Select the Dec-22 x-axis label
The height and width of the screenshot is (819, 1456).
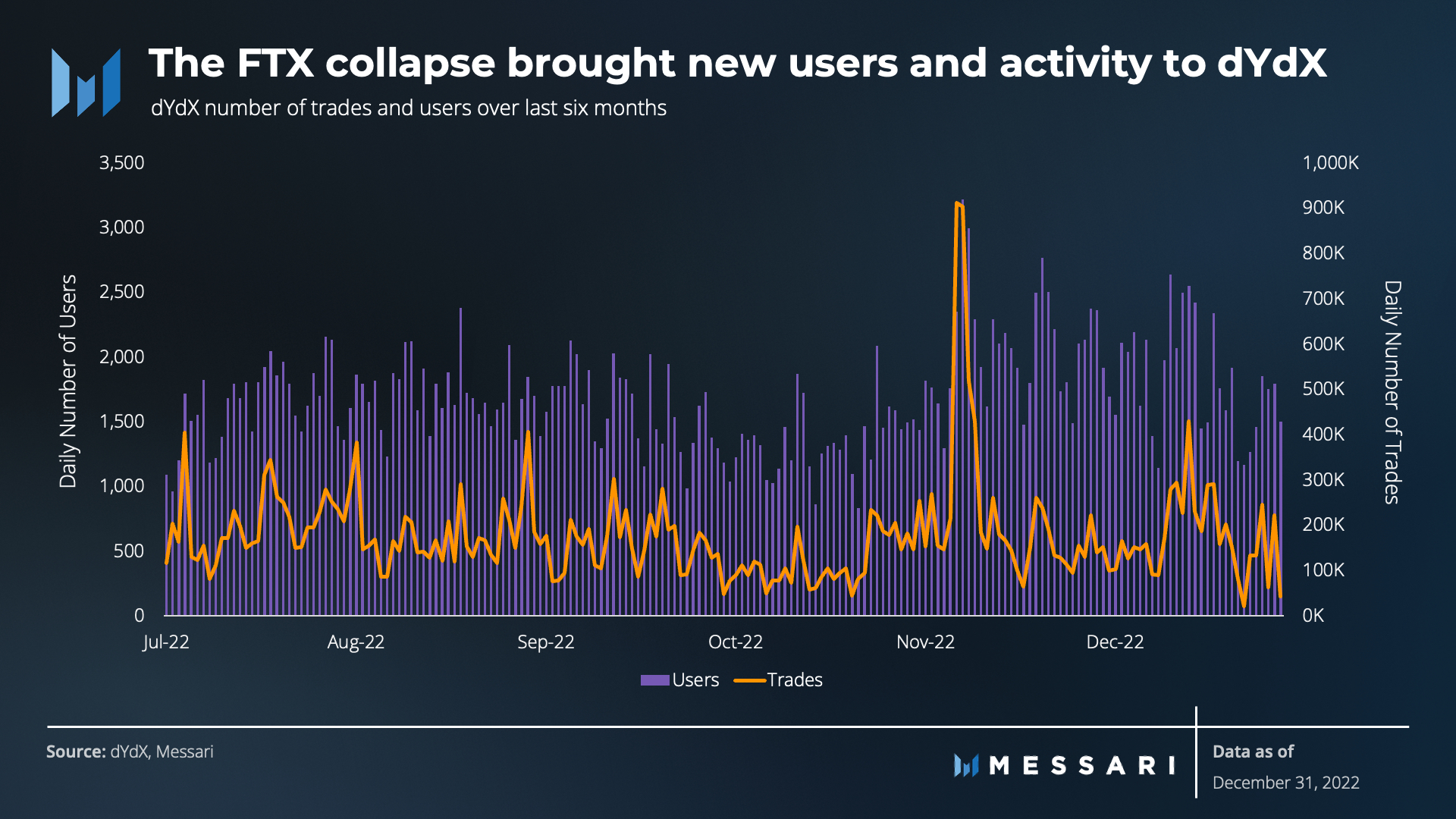tap(1115, 642)
